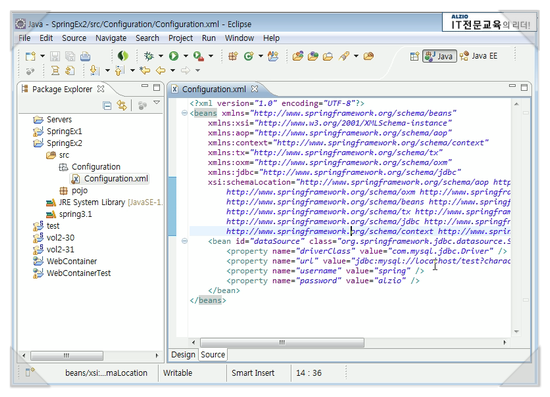
Task: Collapse All in Package Explorer
Action: 107,105
